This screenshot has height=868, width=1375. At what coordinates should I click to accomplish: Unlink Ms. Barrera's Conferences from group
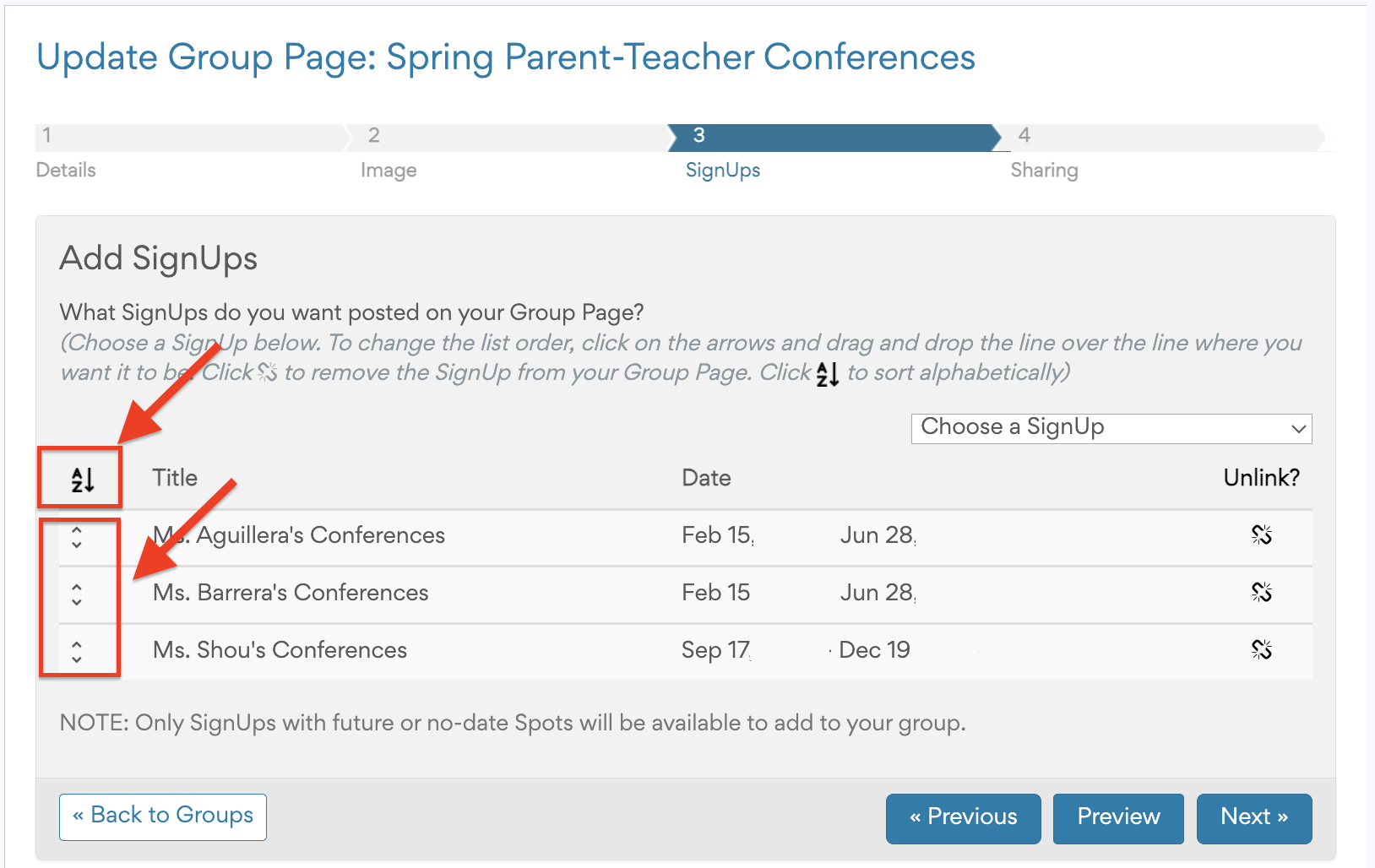pyautogui.click(x=1261, y=593)
